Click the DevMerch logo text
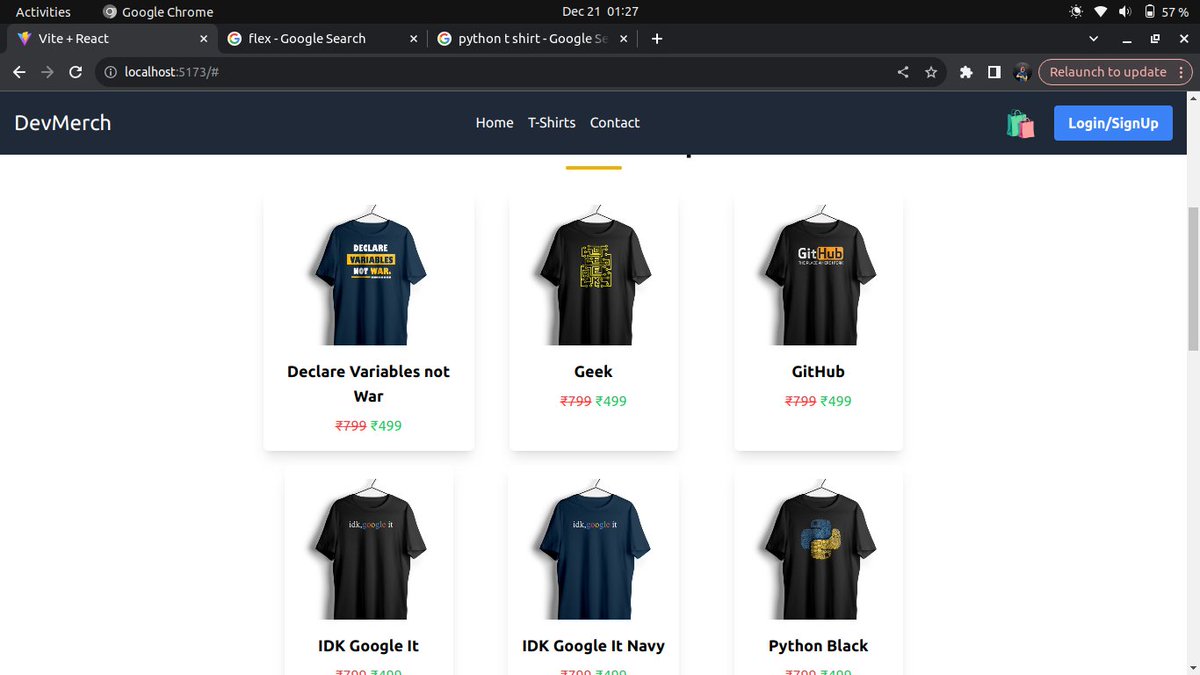Screen dimensions: 1200x675 point(63,122)
